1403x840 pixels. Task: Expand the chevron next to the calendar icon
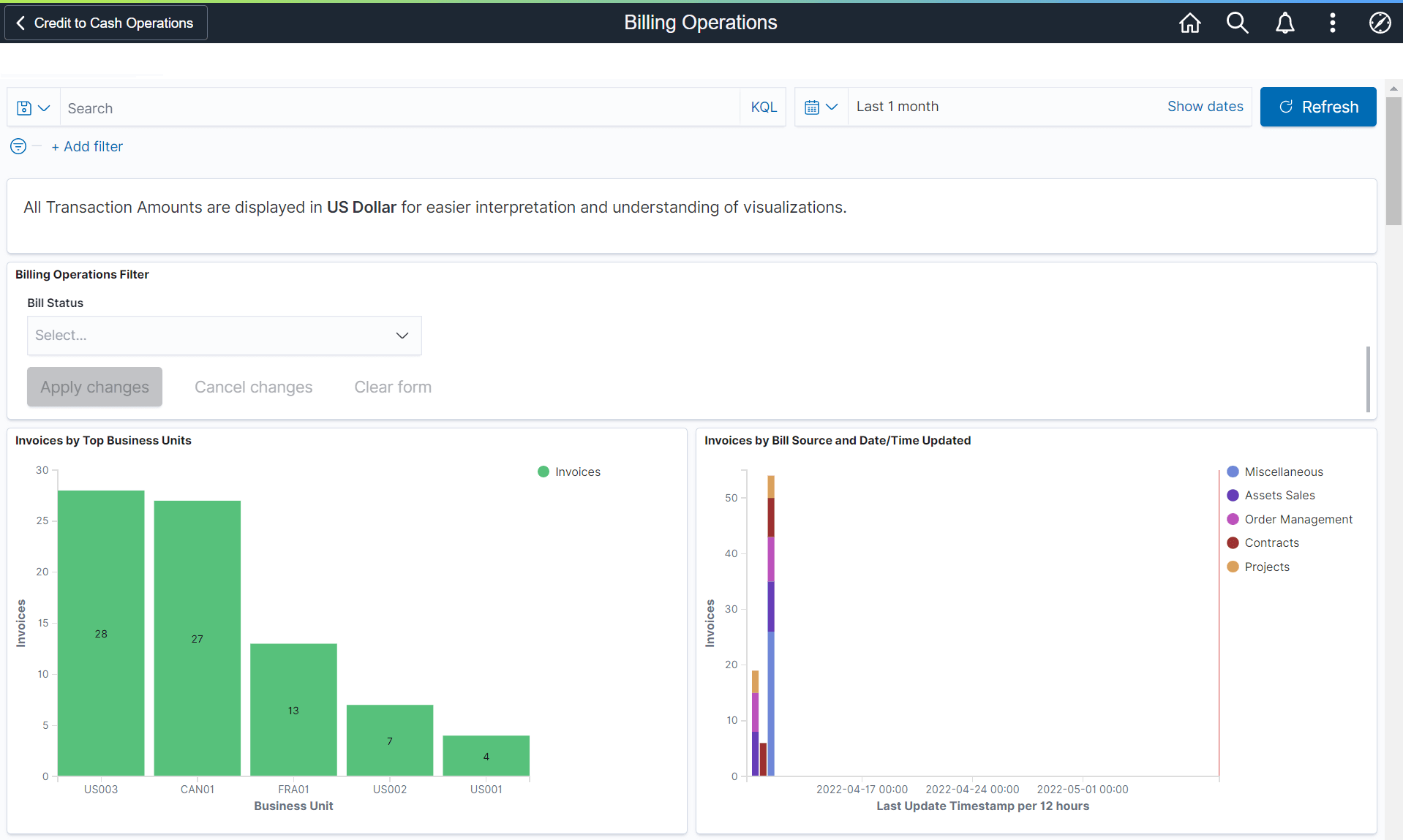coord(832,107)
